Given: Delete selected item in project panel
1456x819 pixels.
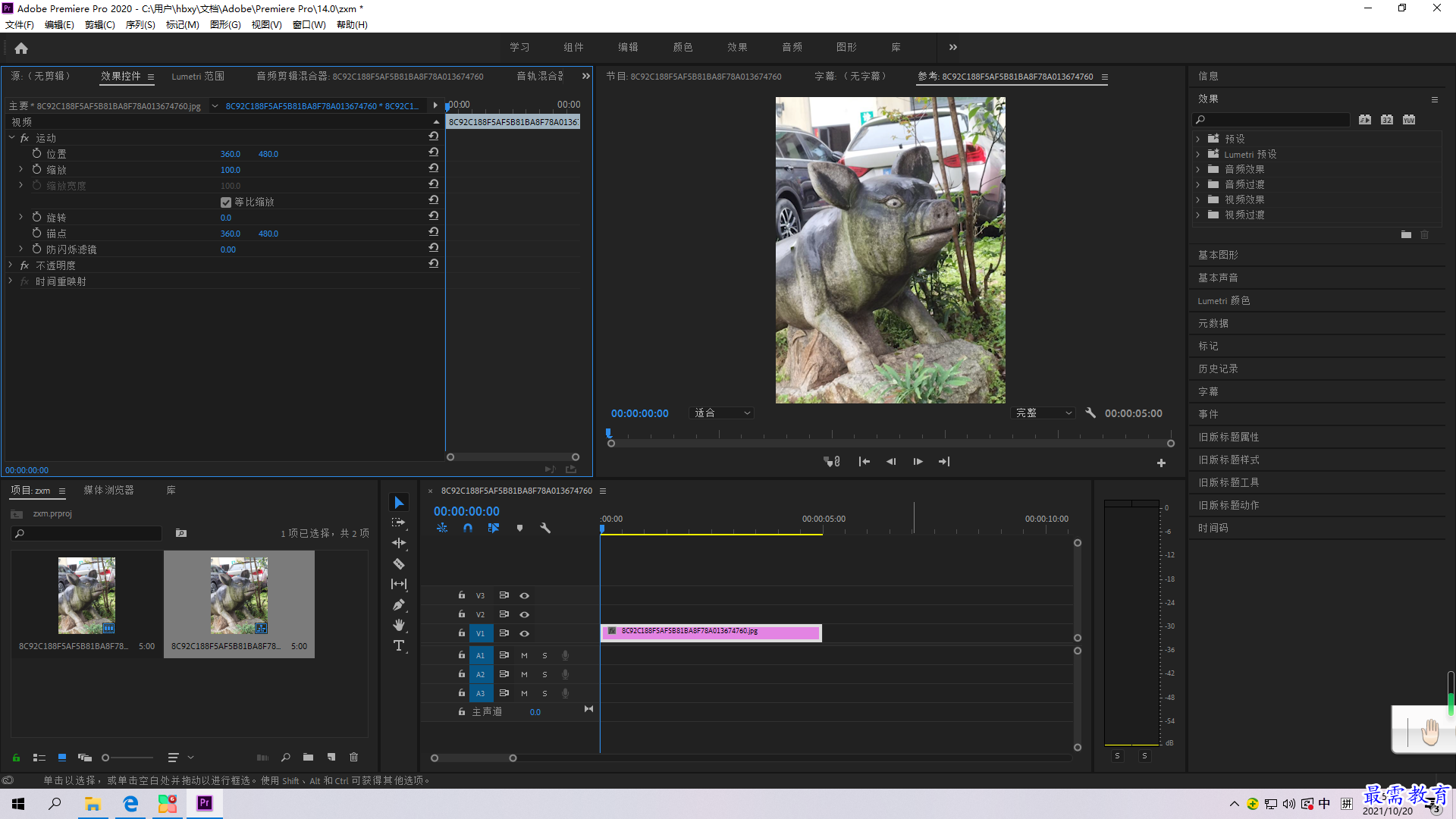Looking at the screenshot, I should (x=353, y=757).
